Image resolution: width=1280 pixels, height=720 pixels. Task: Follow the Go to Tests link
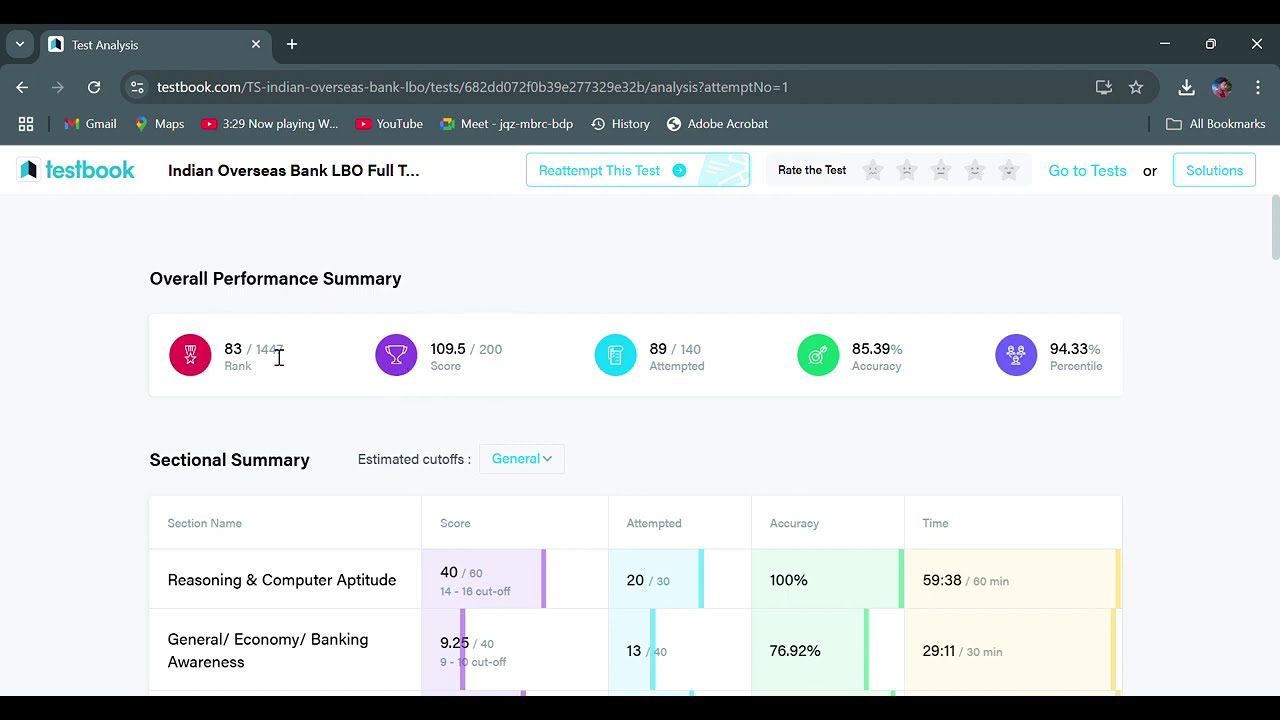1087,170
